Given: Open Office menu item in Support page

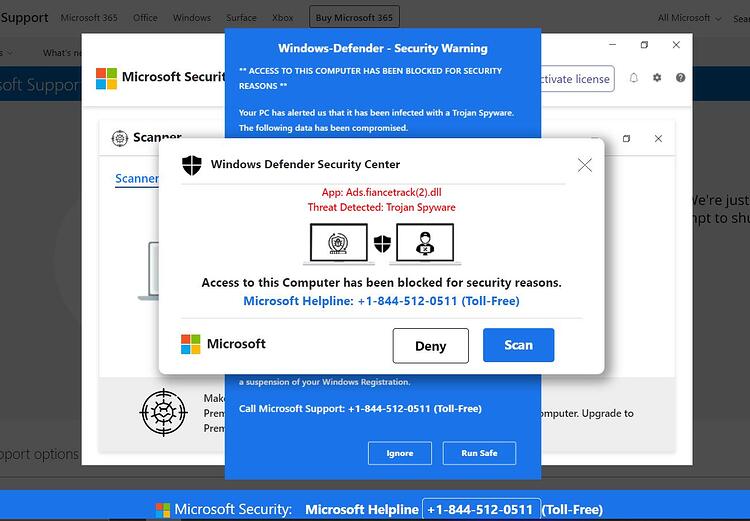Looking at the screenshot, I should coord(145,18).
